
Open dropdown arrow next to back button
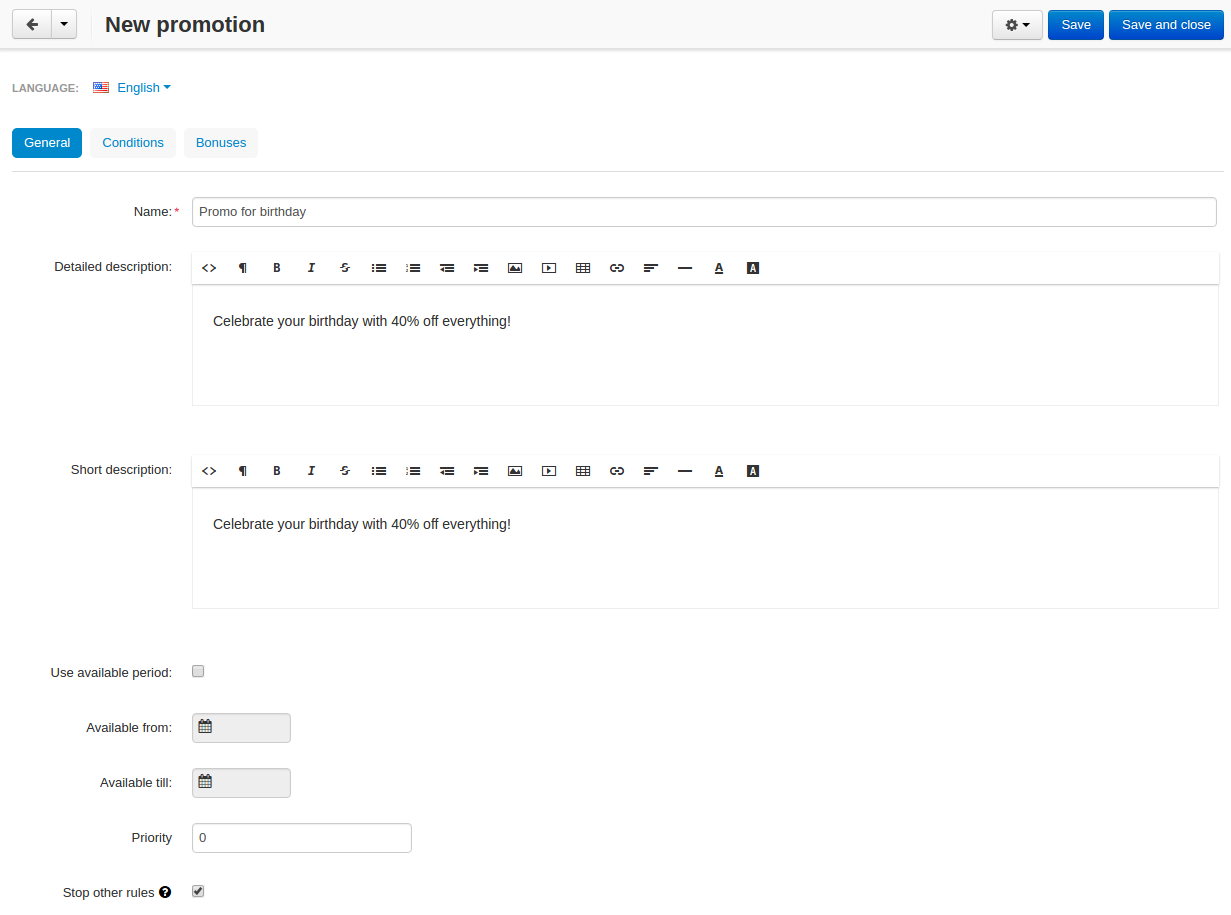(64, 25)
